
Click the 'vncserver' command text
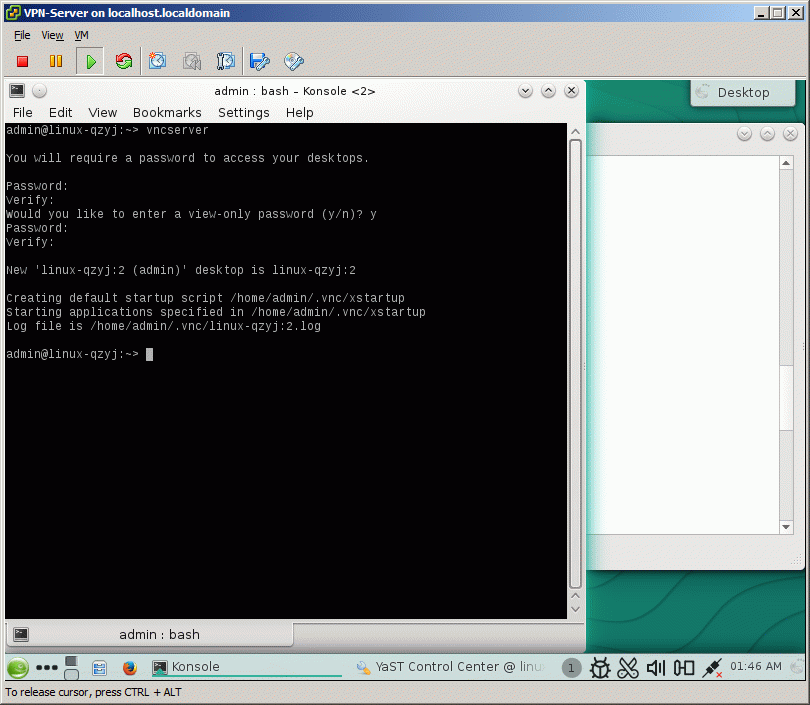tap(177, 130)
